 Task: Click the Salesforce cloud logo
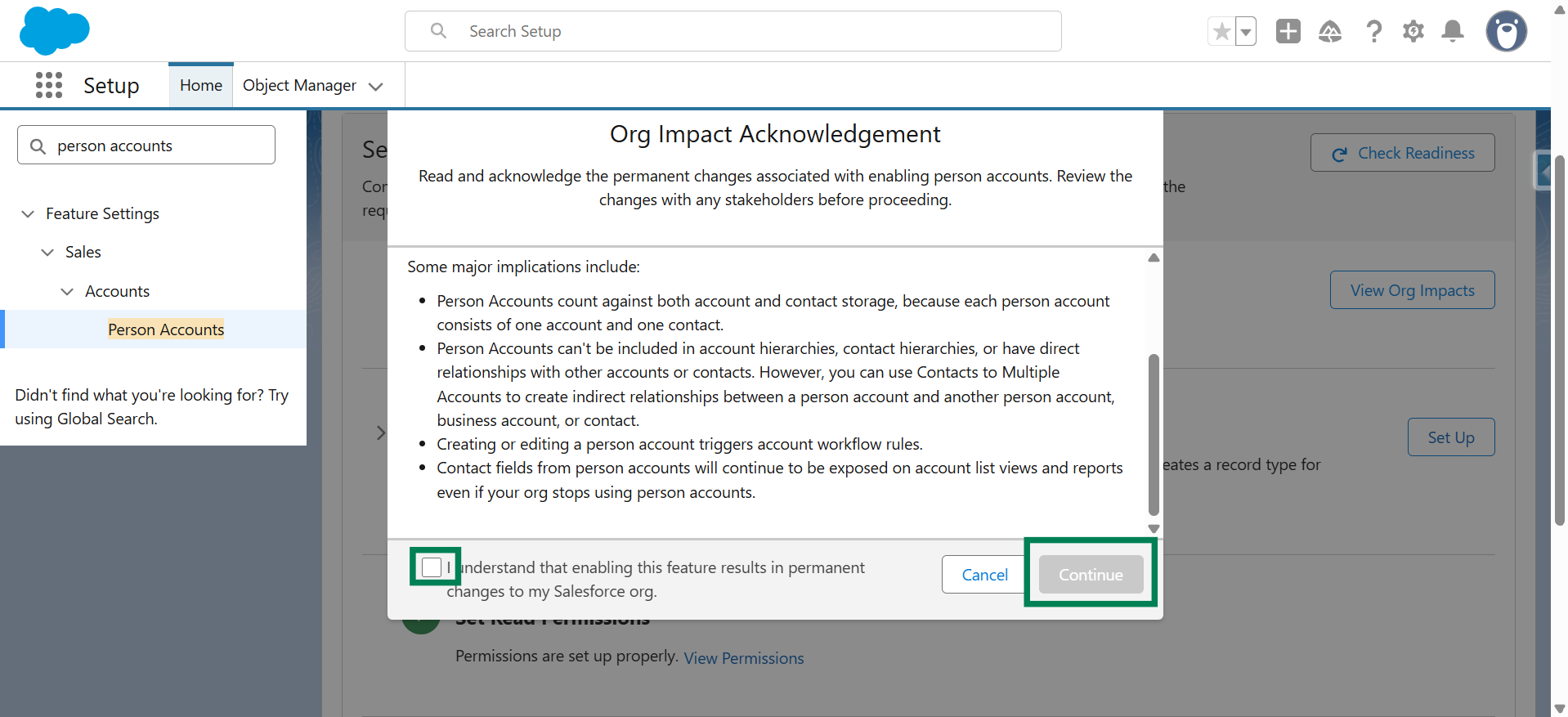(54, 31)
